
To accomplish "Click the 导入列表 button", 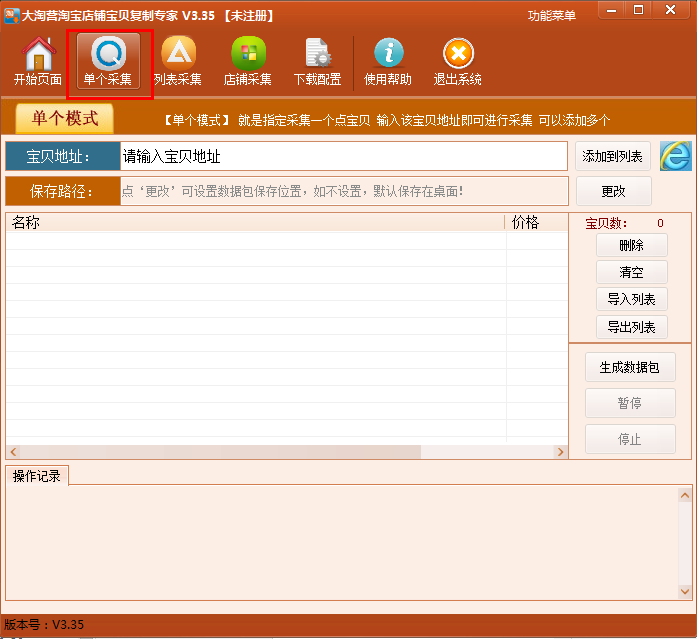I will pos(631,299).
